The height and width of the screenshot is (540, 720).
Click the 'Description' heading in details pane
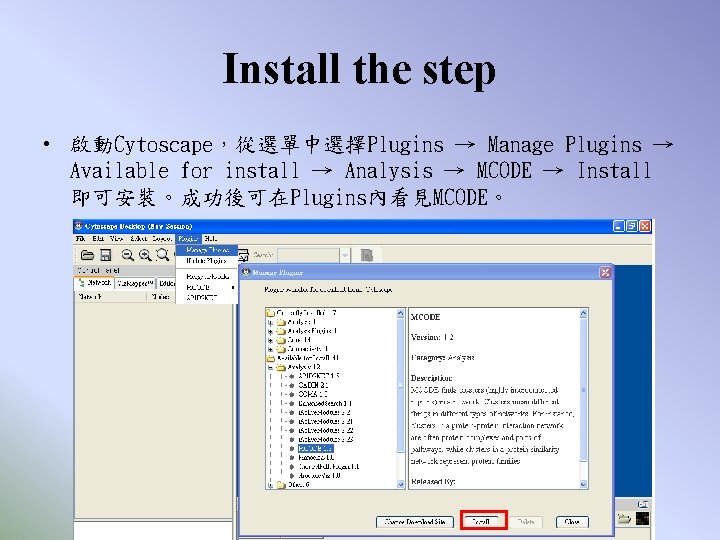click(x=431, y=378)
